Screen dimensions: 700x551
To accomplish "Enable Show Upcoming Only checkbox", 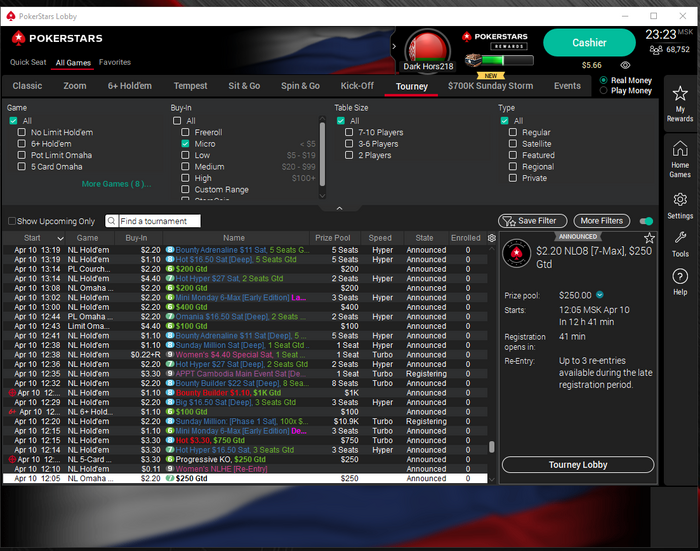I will [12, 221].
